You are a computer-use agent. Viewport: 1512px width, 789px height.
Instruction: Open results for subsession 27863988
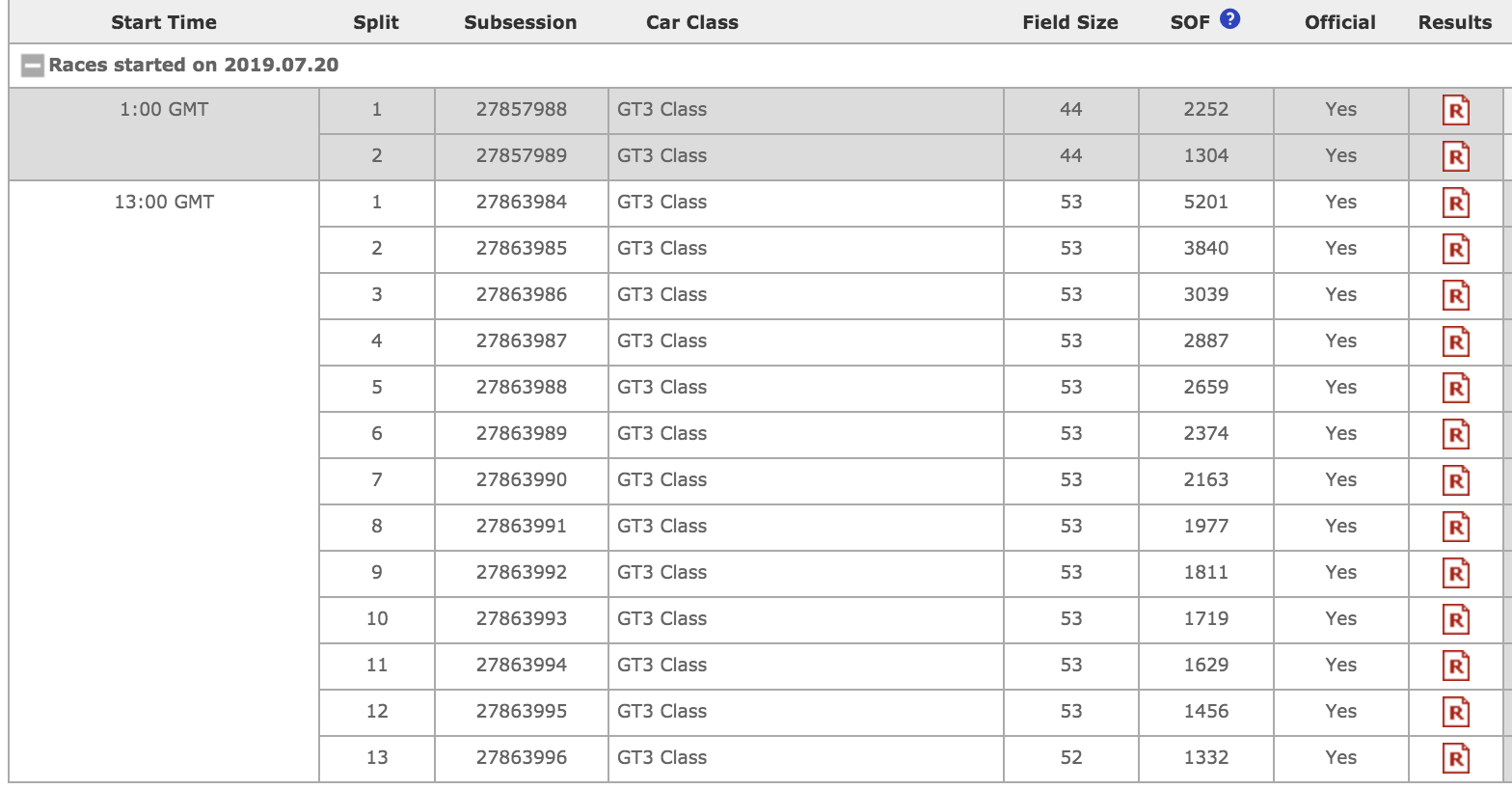1456,389
